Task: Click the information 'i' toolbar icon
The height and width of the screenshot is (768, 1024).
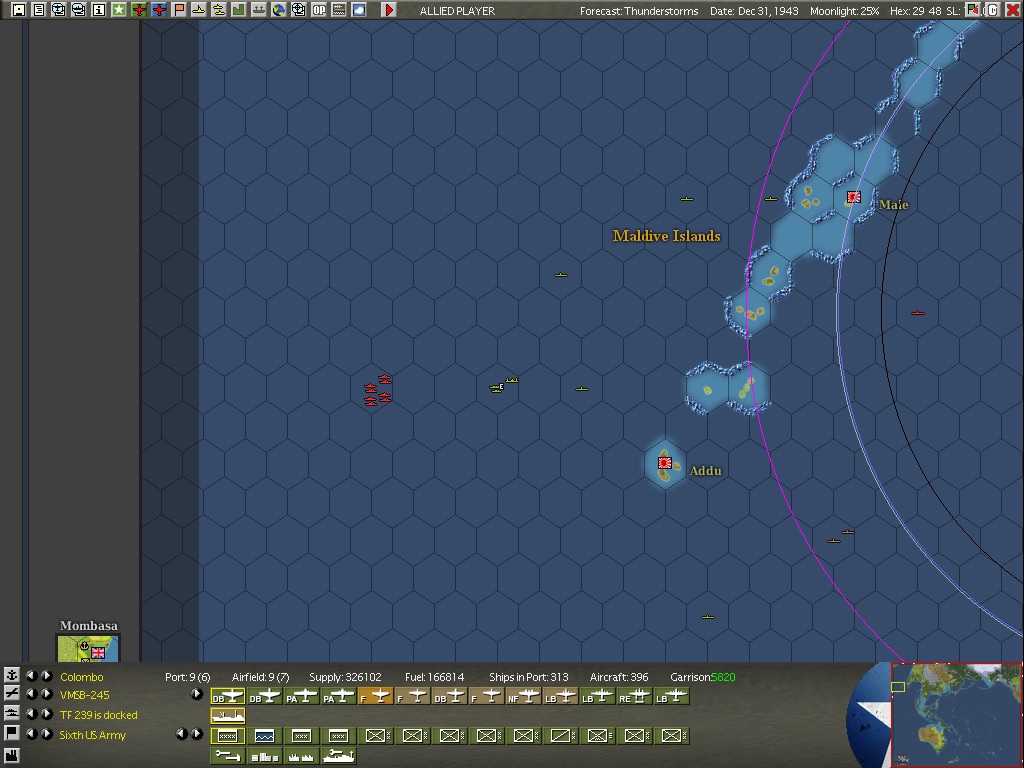Action: (x=99, y=10)
